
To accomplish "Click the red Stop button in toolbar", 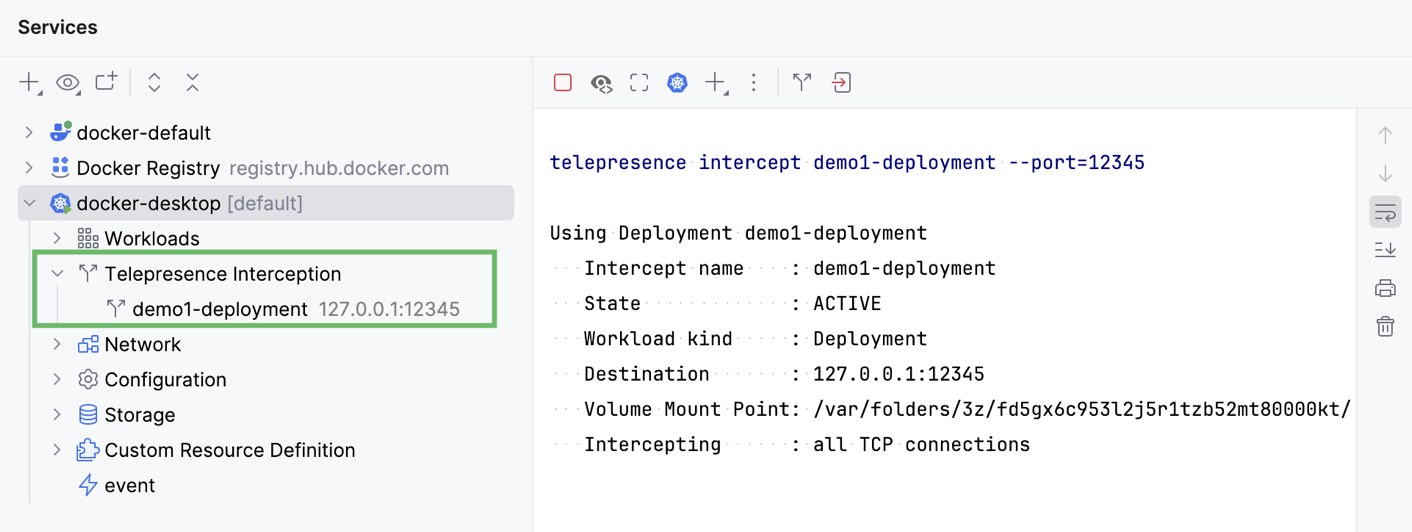I will (x=563, y=83).
